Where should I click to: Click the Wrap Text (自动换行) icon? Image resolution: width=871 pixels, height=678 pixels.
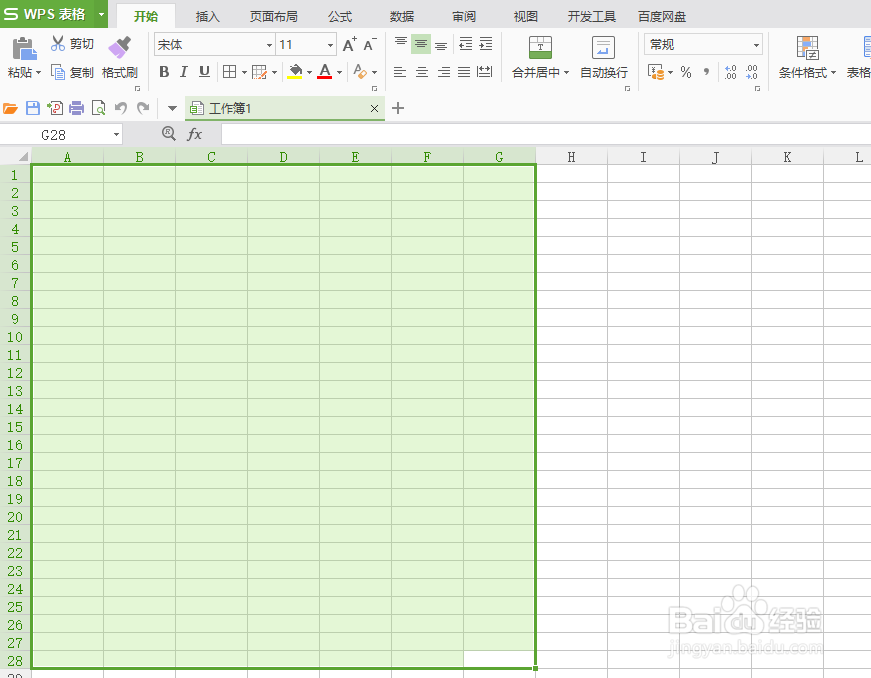(x=603, y=48)
